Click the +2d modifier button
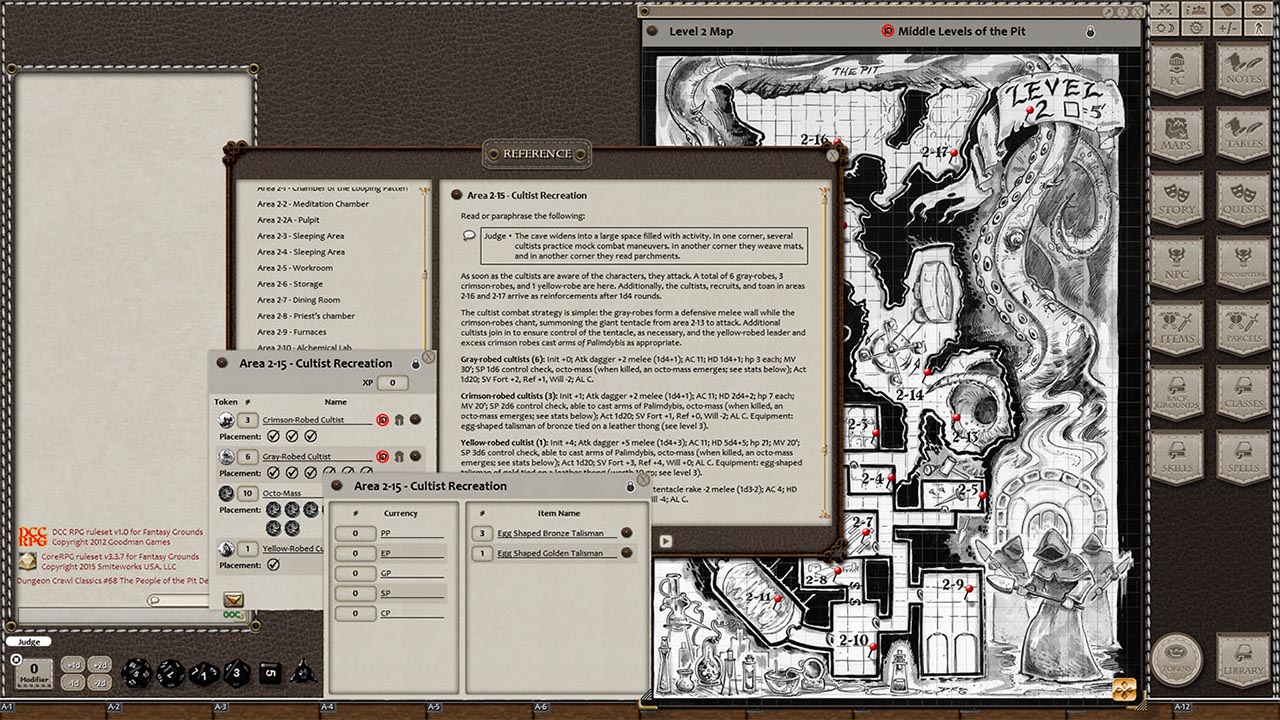Screen dimensions: 1280x720 100,665
